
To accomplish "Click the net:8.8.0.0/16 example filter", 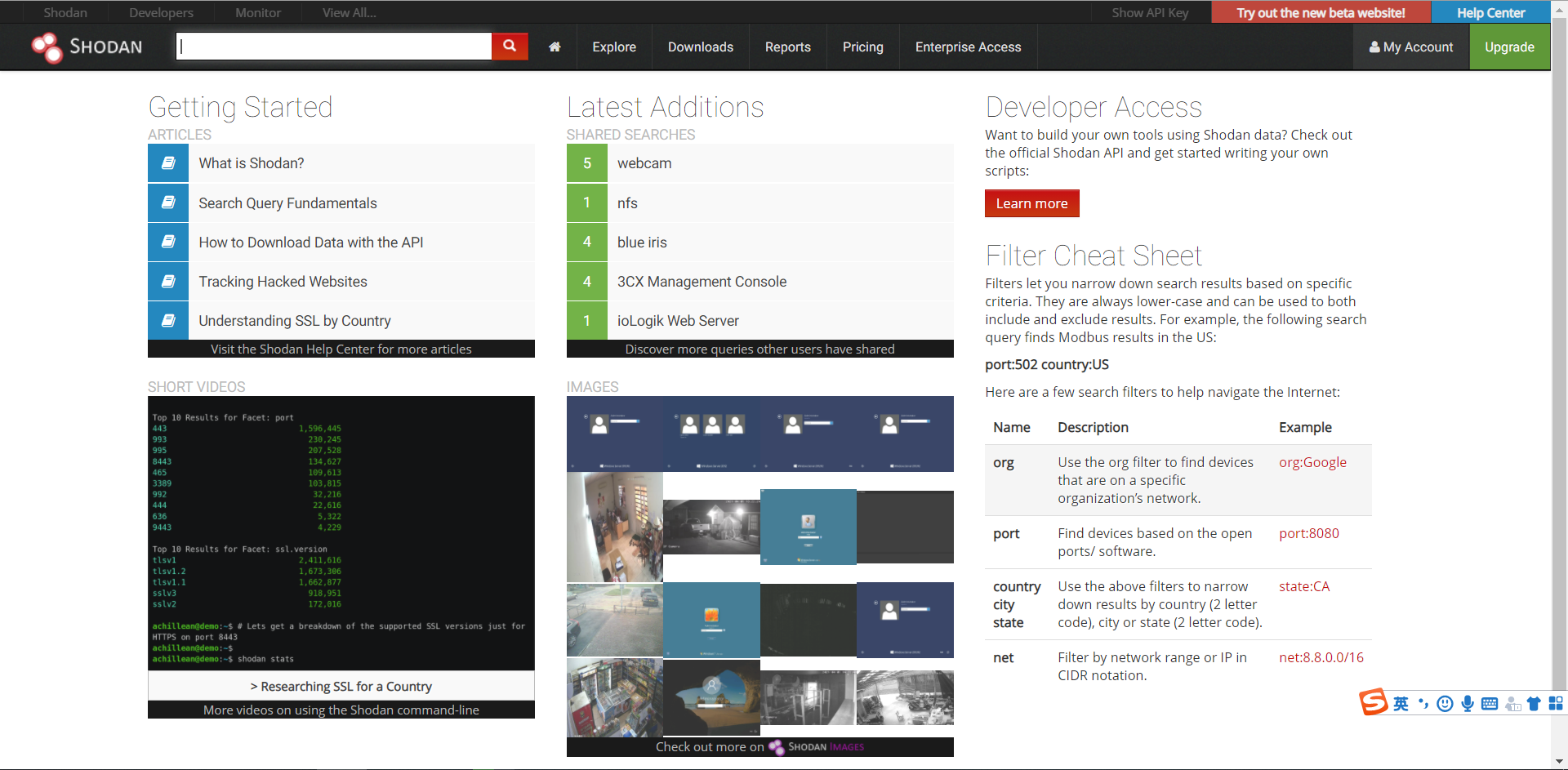I will point(1321,657).
